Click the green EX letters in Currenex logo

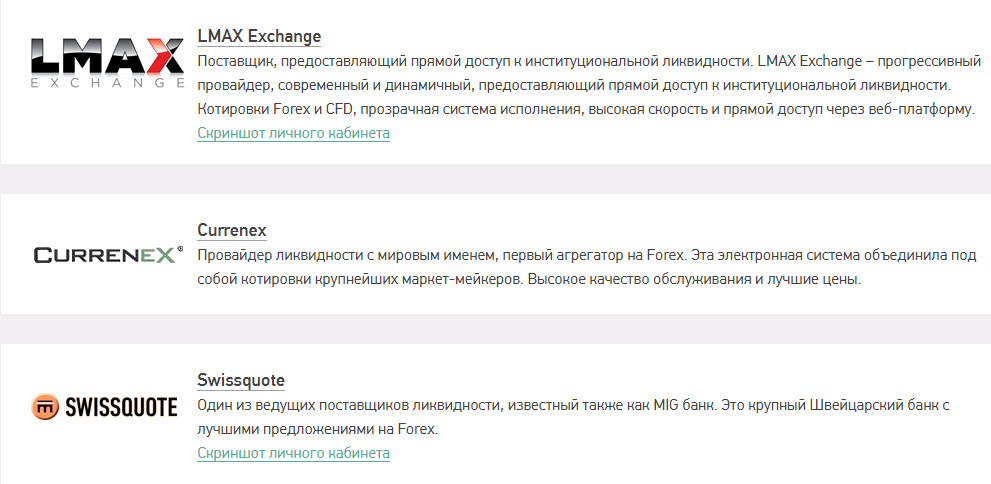157,256
